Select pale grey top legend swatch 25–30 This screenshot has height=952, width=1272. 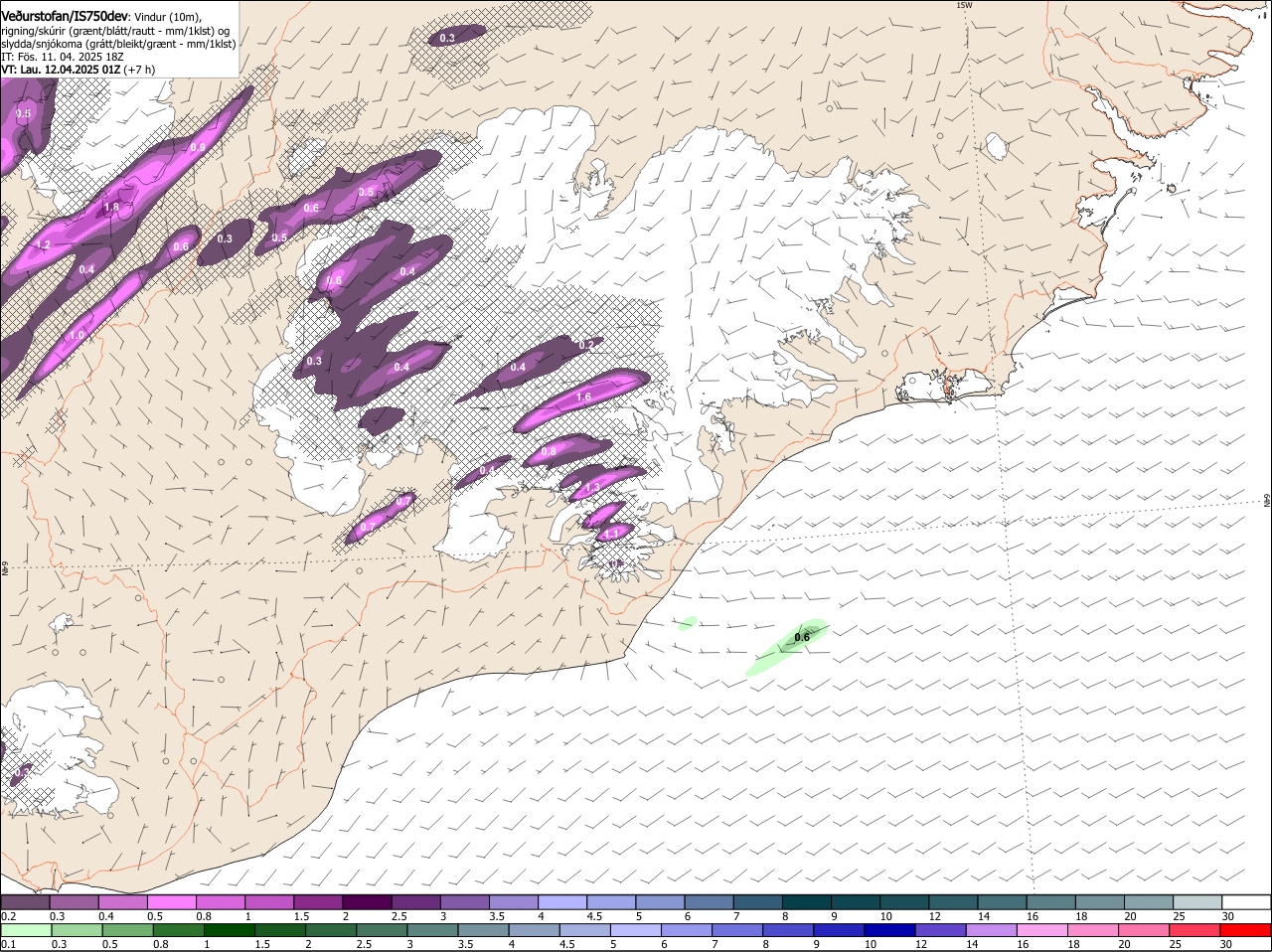pos(1198,901)
